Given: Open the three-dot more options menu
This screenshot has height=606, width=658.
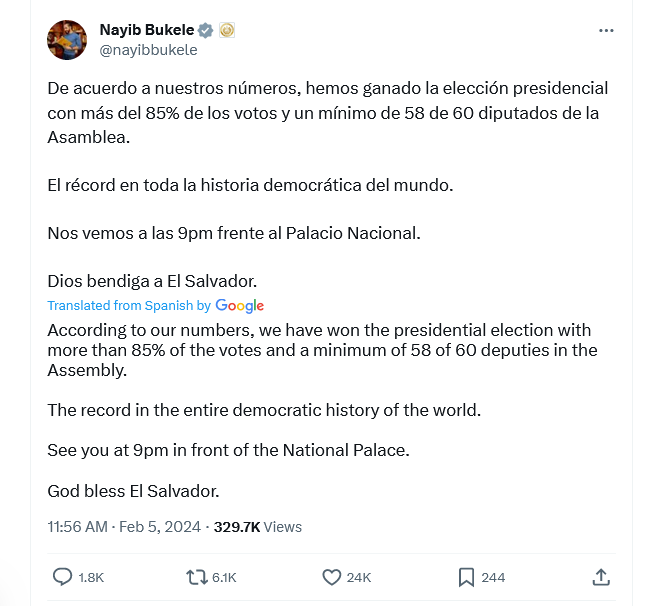Looking at the screenshot, I should (x=606, y=31).
